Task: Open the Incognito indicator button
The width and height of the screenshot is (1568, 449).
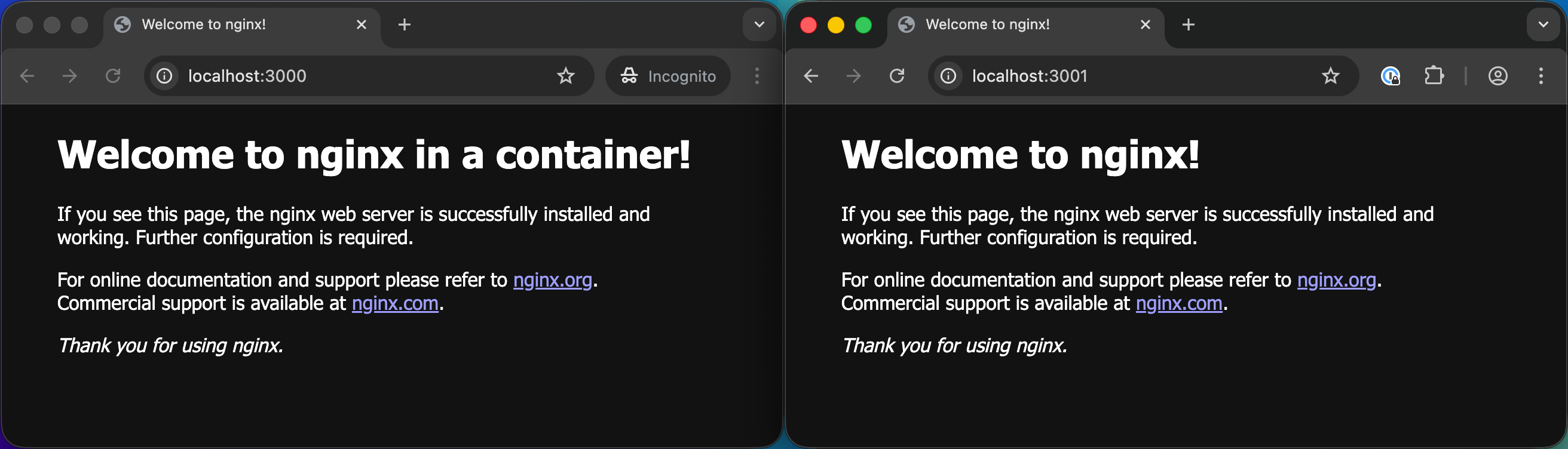Action: tap(667, 76)
